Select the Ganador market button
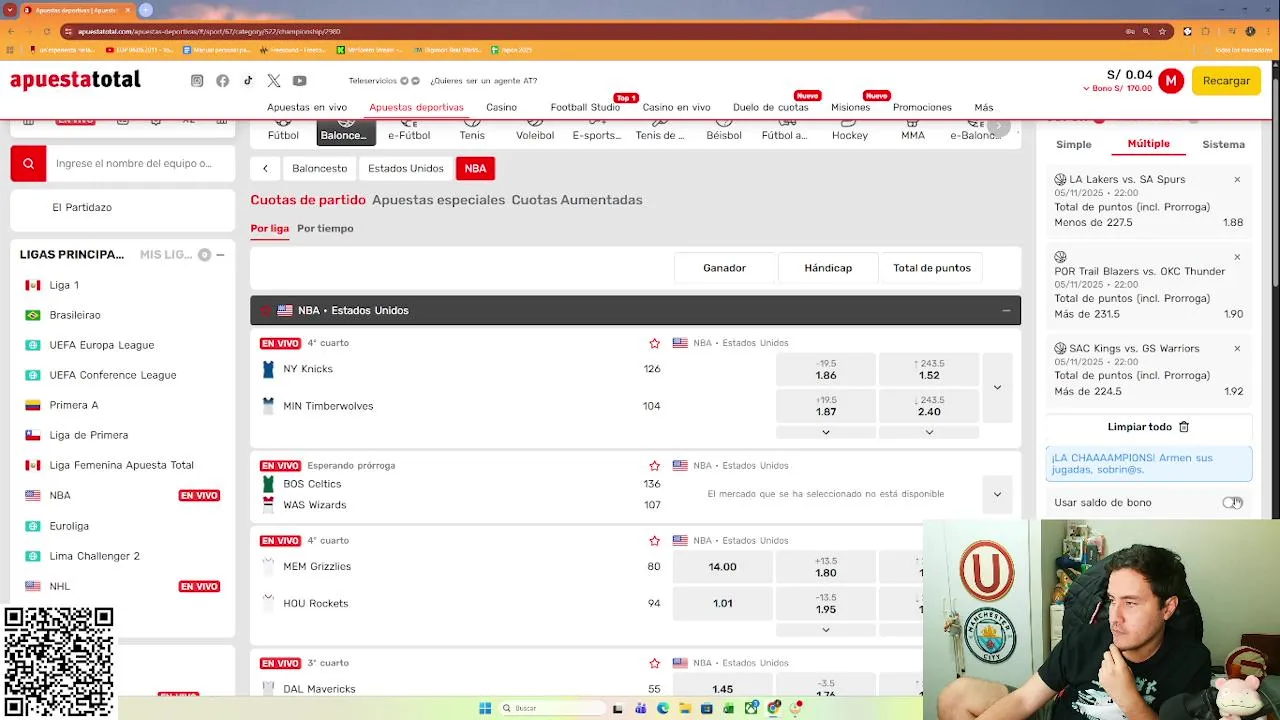 [724, 268]
